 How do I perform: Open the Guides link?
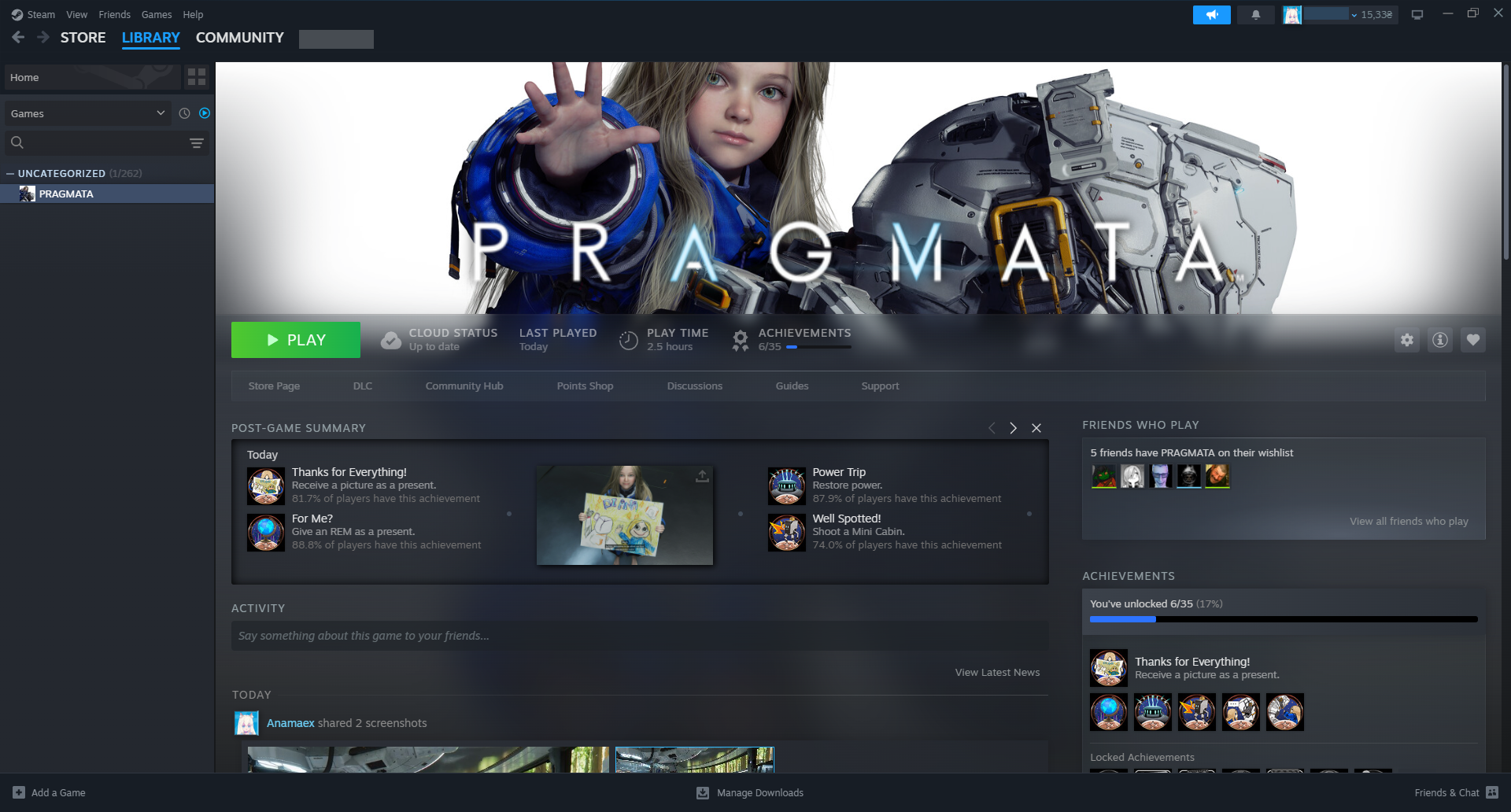tap(792, 386)
